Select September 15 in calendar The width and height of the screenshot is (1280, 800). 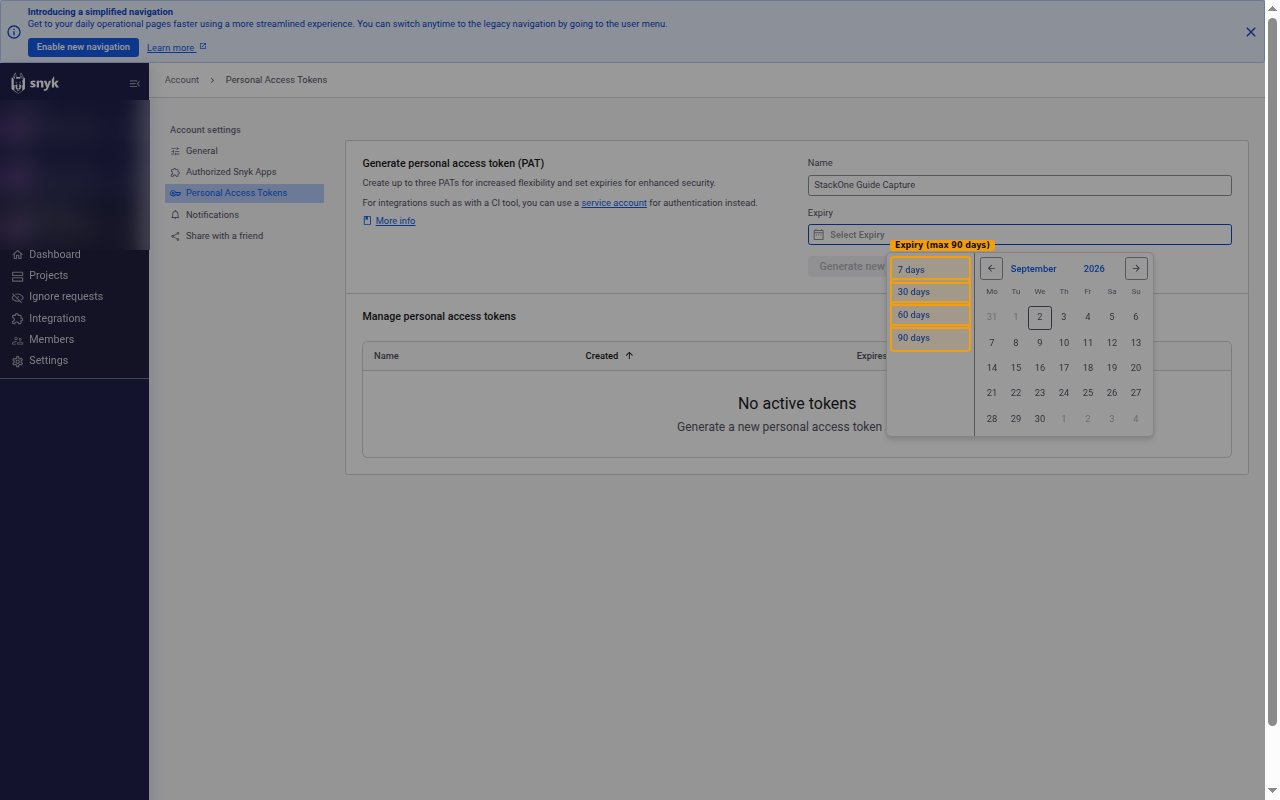(1016, 368)
